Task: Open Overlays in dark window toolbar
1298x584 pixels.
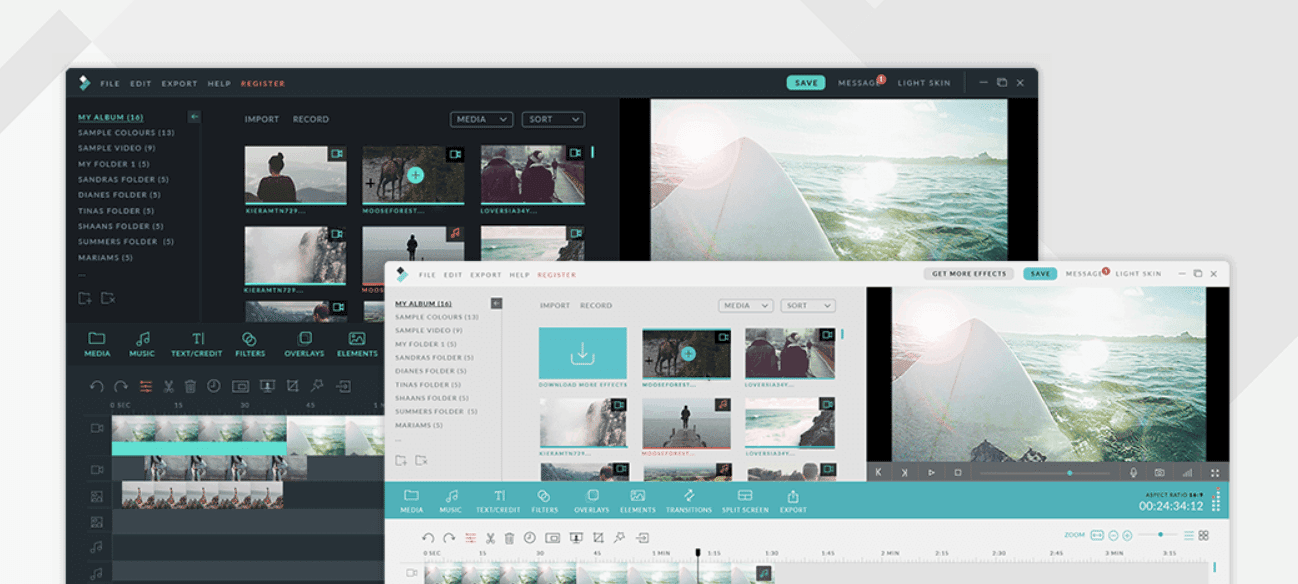Action: pyautogui.click(x=304, y=344)
